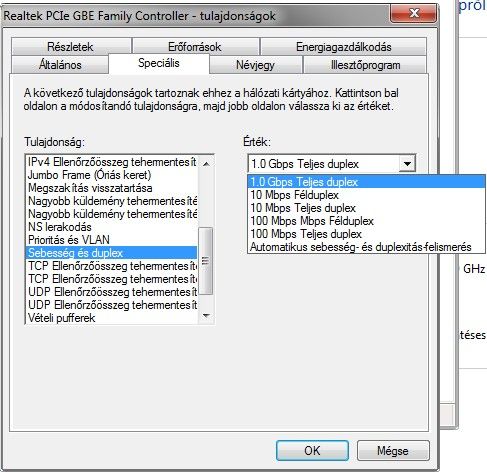Click the property list scroll up arrow
Screen dimensions: 487x472
[x=206, y=164]
